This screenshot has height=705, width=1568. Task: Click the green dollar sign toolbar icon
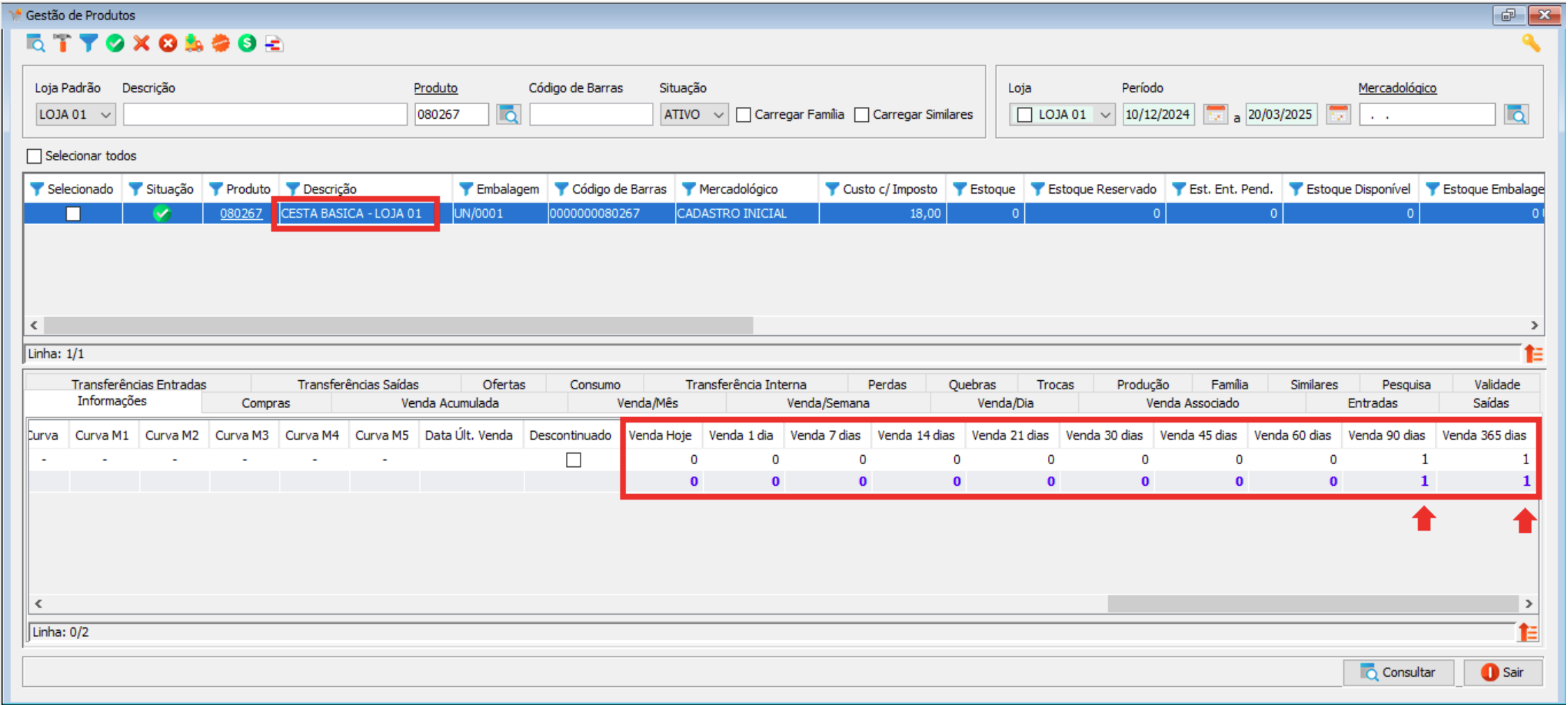247,44
